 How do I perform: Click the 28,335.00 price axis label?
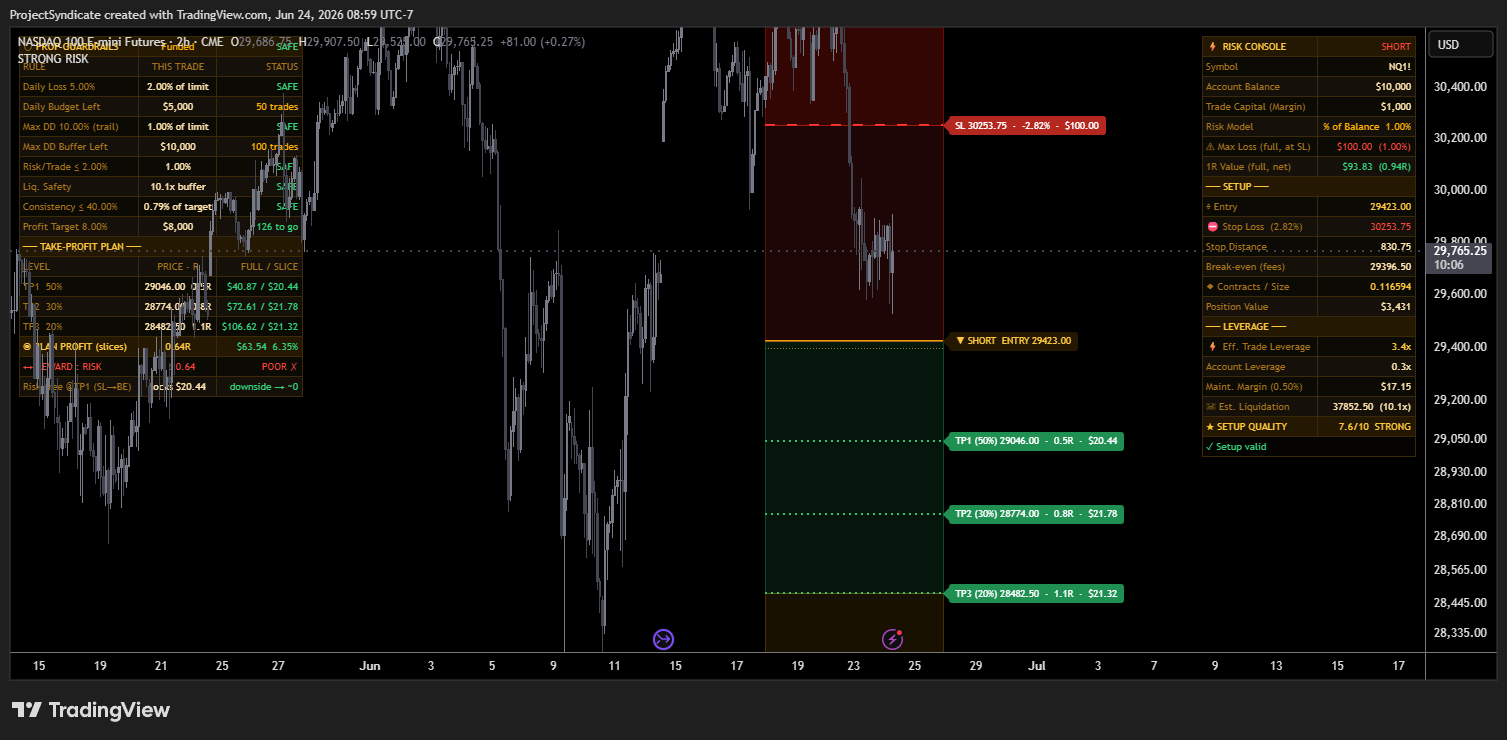[x=1460, y=633]
